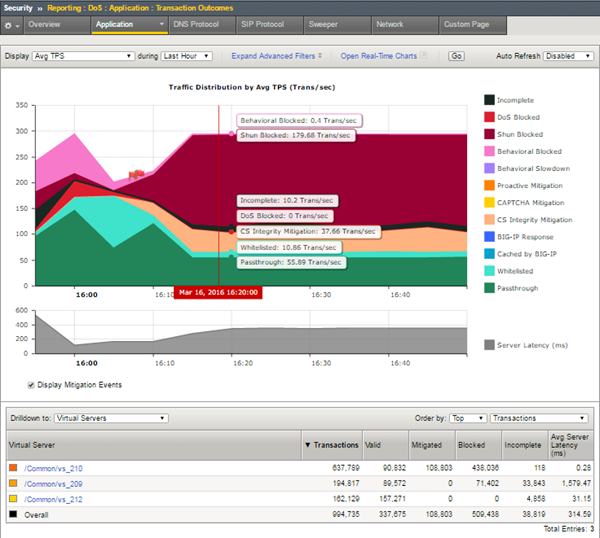Viewport: 600px width, 538px height.
Task: Click the CAPTCHA Mitigation legend icon
Action: 489,202
